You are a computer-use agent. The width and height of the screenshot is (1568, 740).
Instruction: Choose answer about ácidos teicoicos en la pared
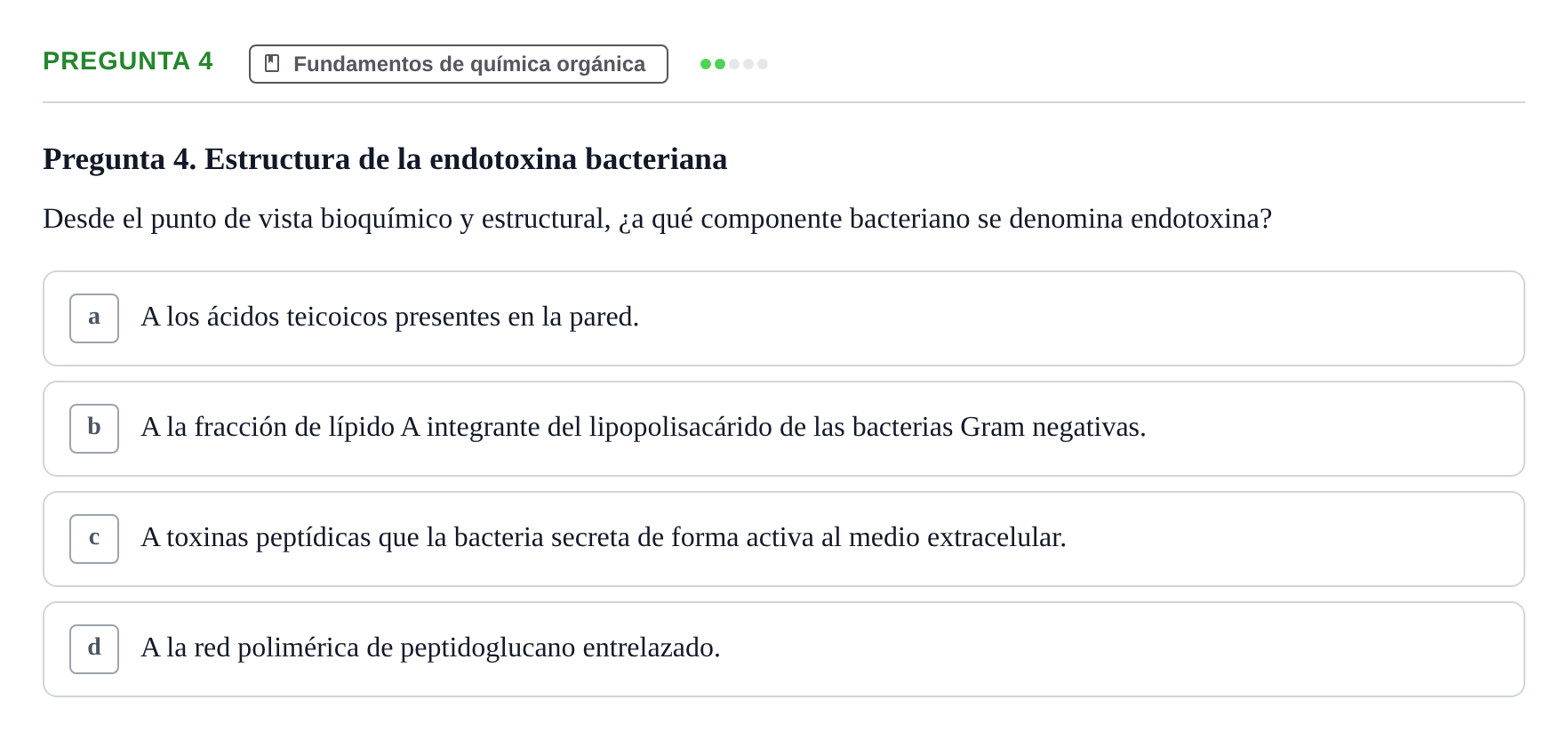coord(784,318)
